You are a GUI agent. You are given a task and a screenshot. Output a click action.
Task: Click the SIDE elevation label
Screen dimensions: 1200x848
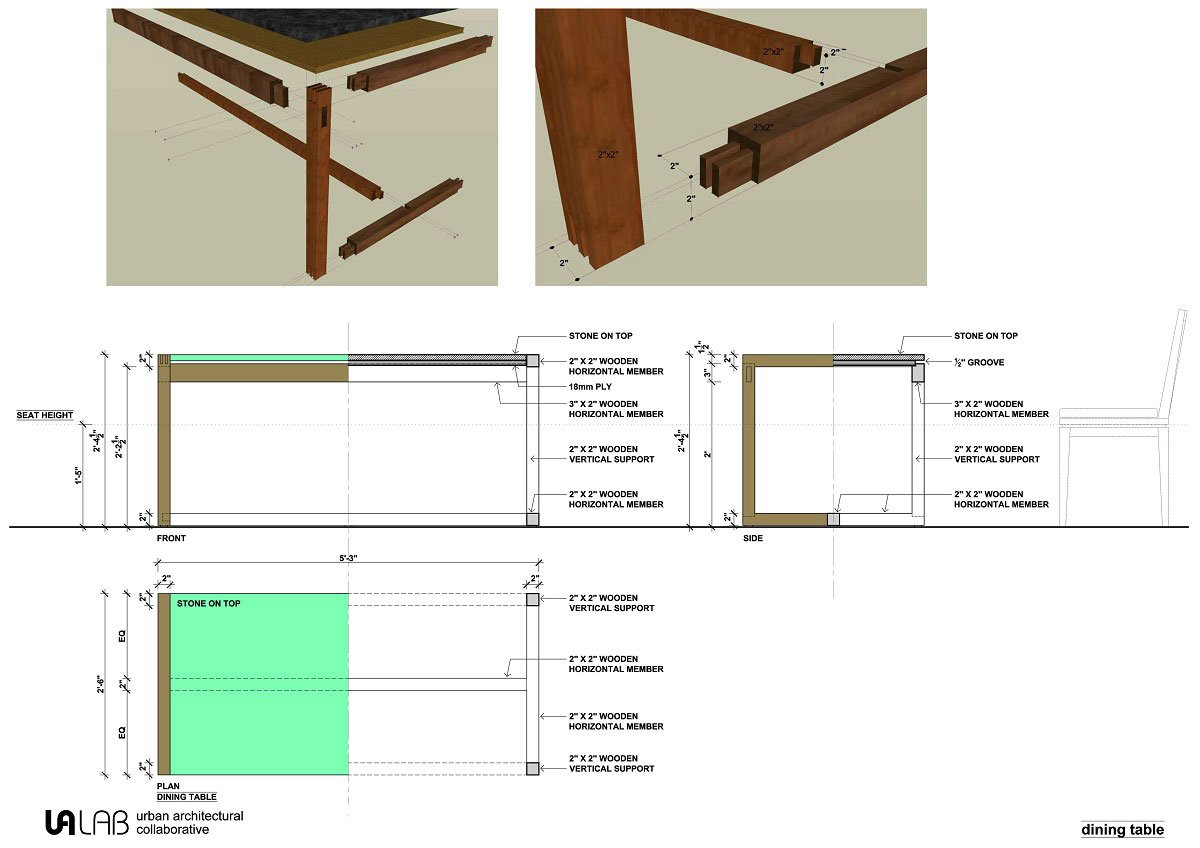[x=753, y=538]
